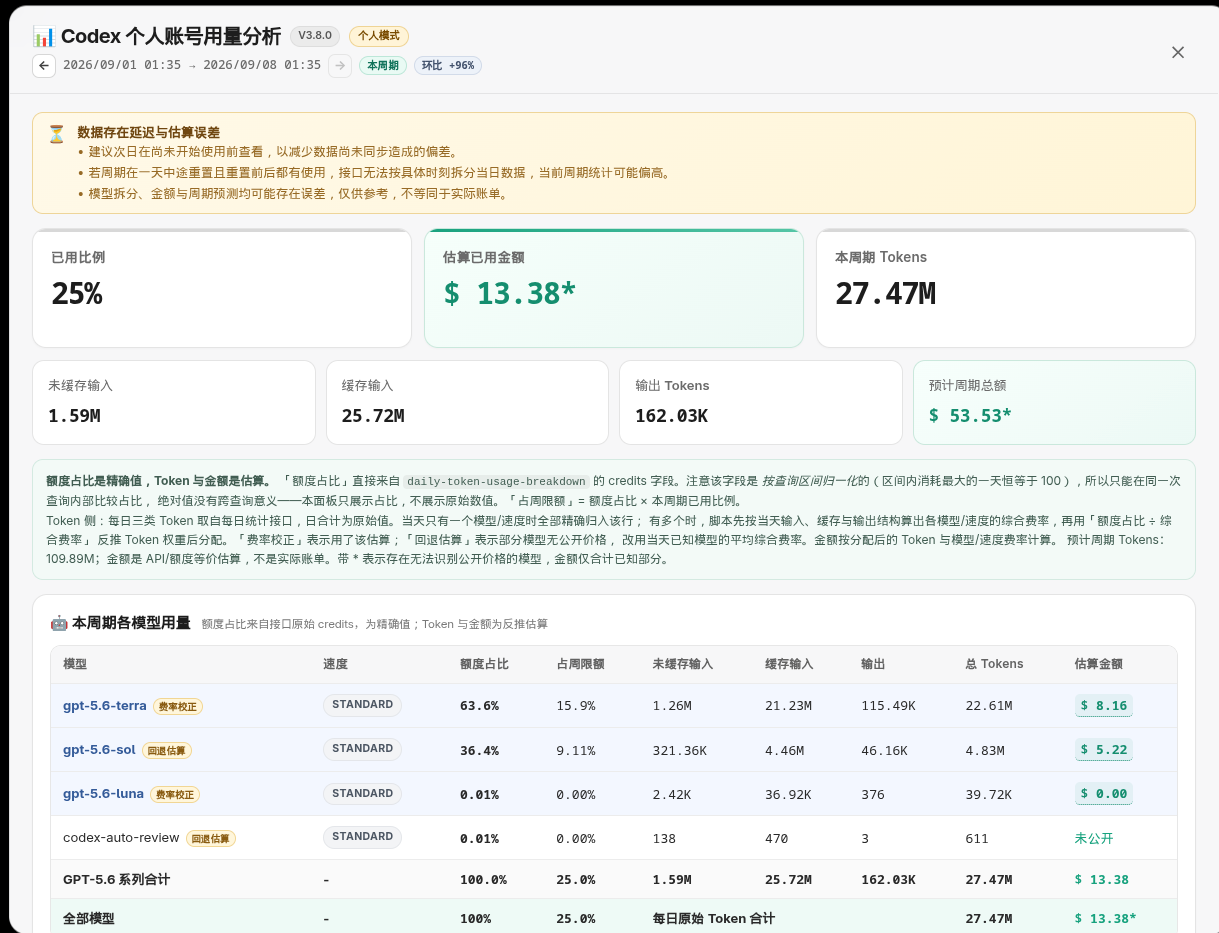Click the 个人模式 mode badge
The image size is (1219, 933).
[x=379, y=36]
